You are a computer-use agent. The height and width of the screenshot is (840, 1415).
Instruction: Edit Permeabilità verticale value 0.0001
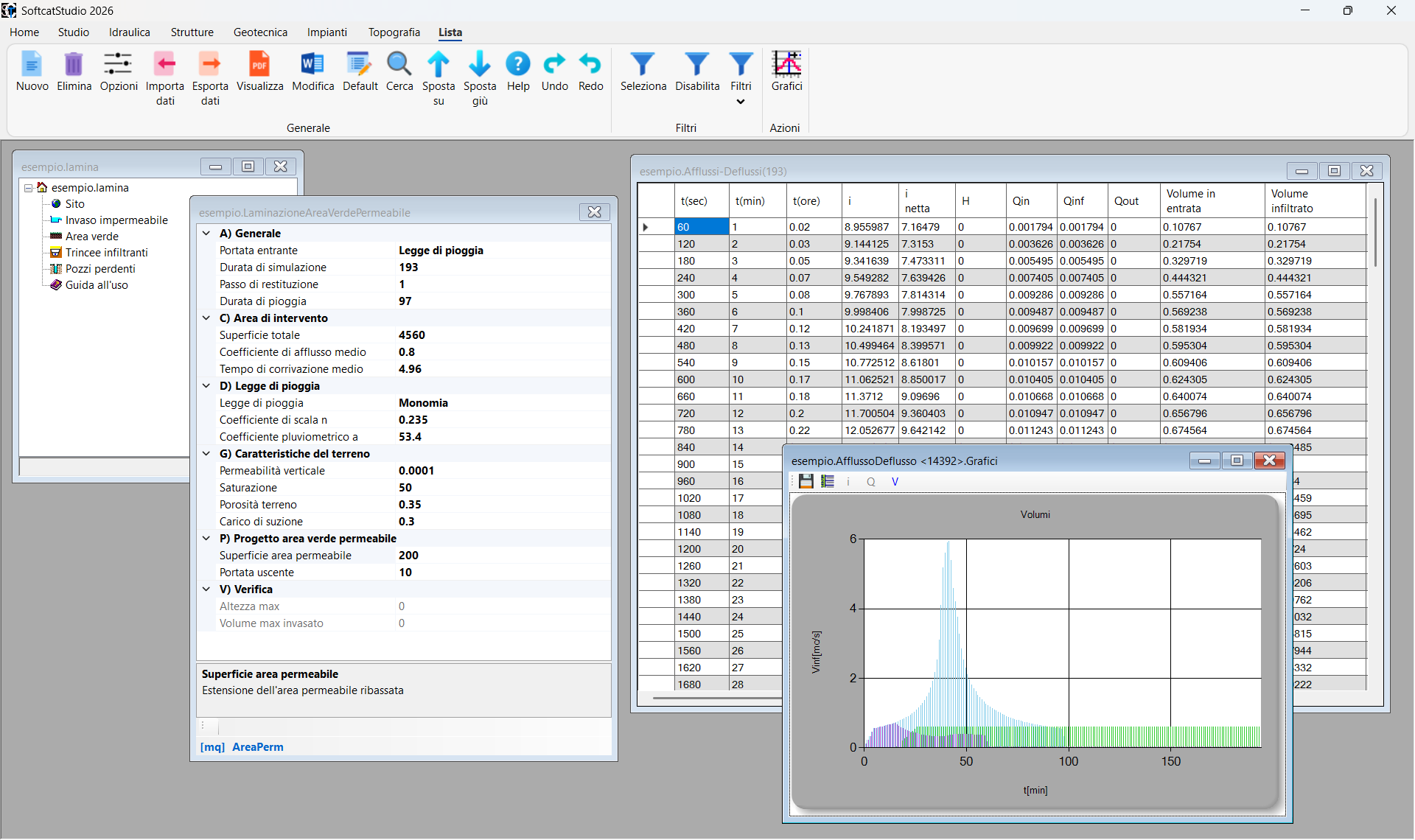503,470
